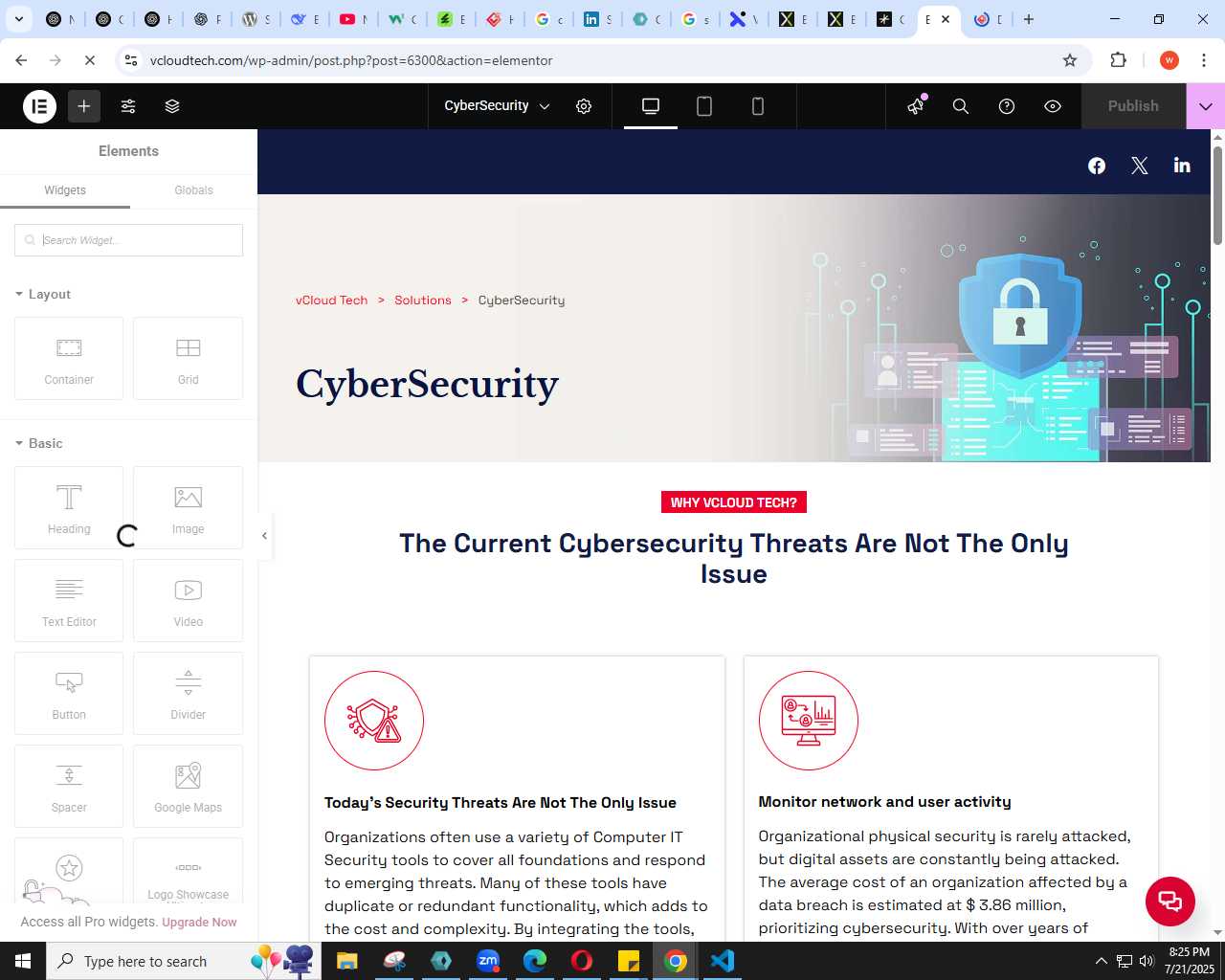Open the Chrome three-dot menu
Screen dimensions: 1225x980
[x=1204, y=60]
